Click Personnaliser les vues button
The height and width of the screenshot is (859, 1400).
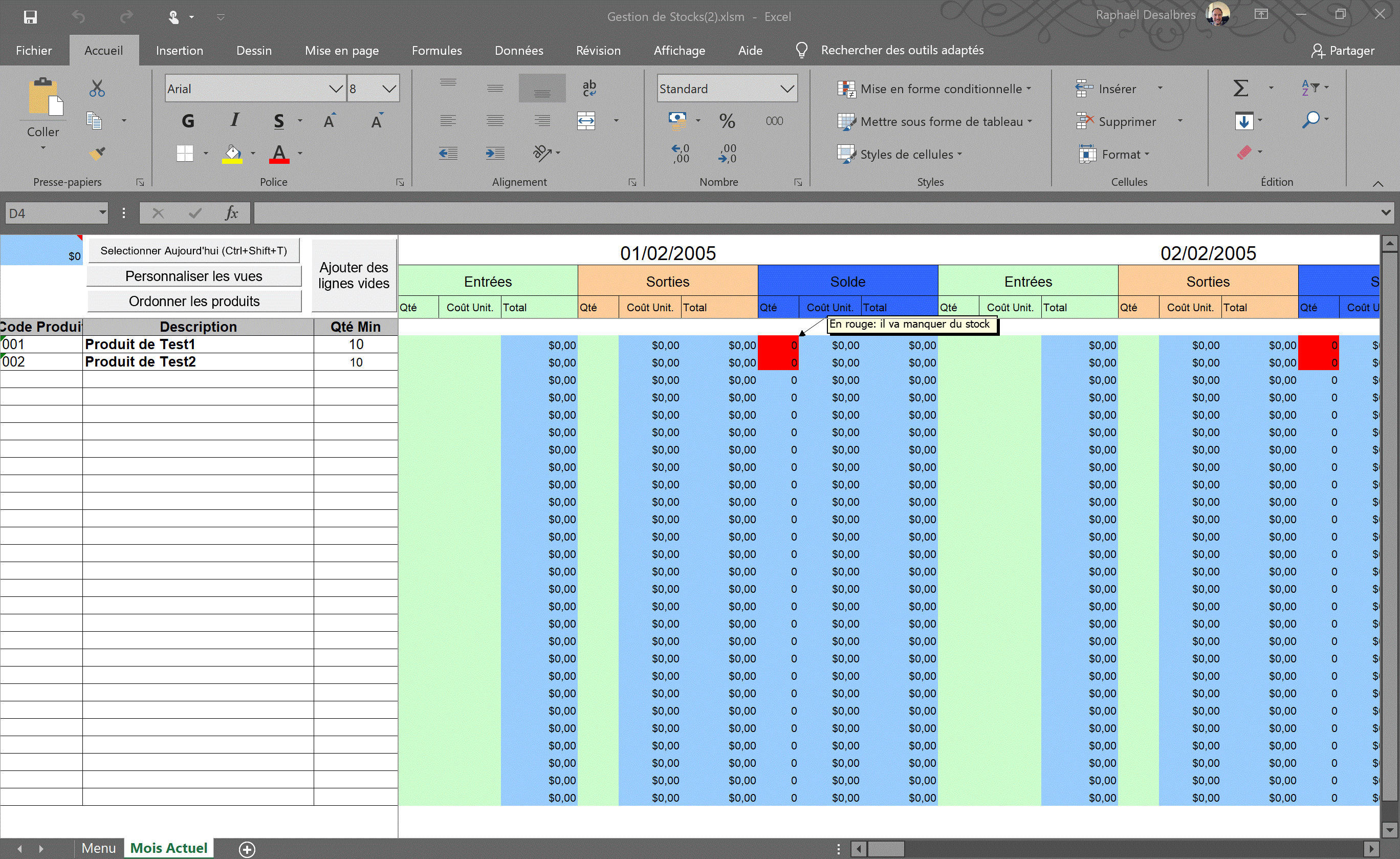(x=194, y=276)
